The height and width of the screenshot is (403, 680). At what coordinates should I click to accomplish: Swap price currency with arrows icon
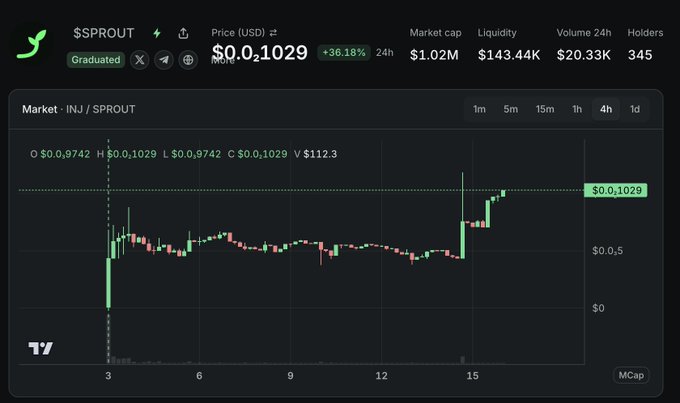point(273,33)
